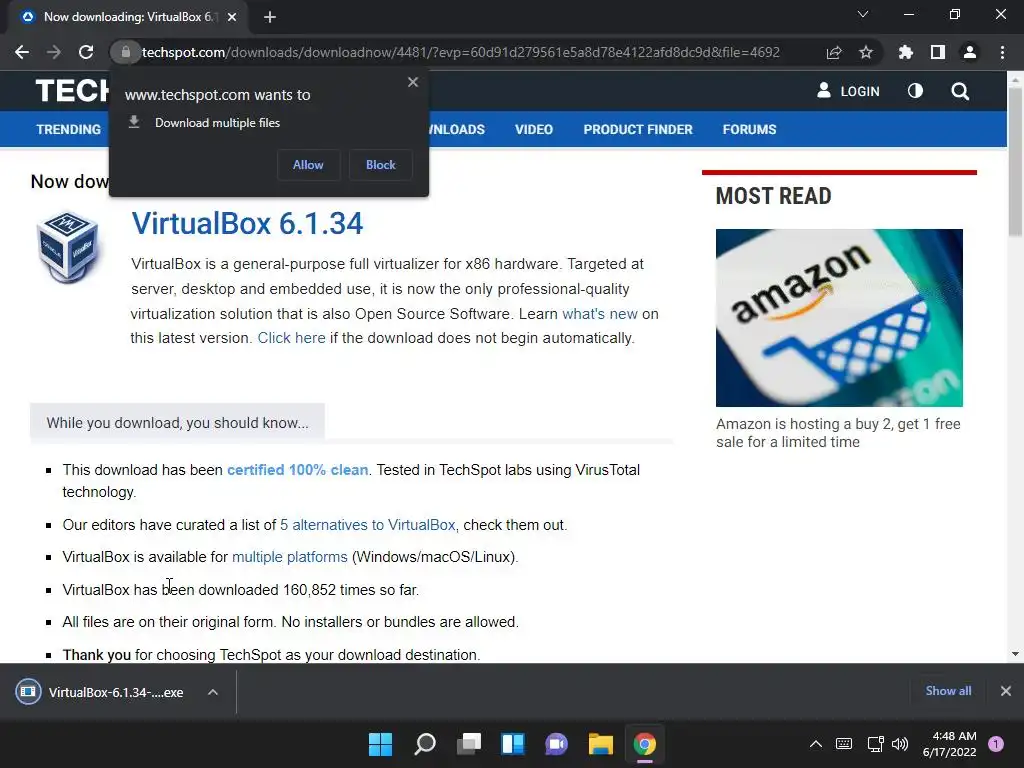1024x768 pixels.
Task: Click the LOGIN link
Action: pyautogui.click(x=848, y=91)
